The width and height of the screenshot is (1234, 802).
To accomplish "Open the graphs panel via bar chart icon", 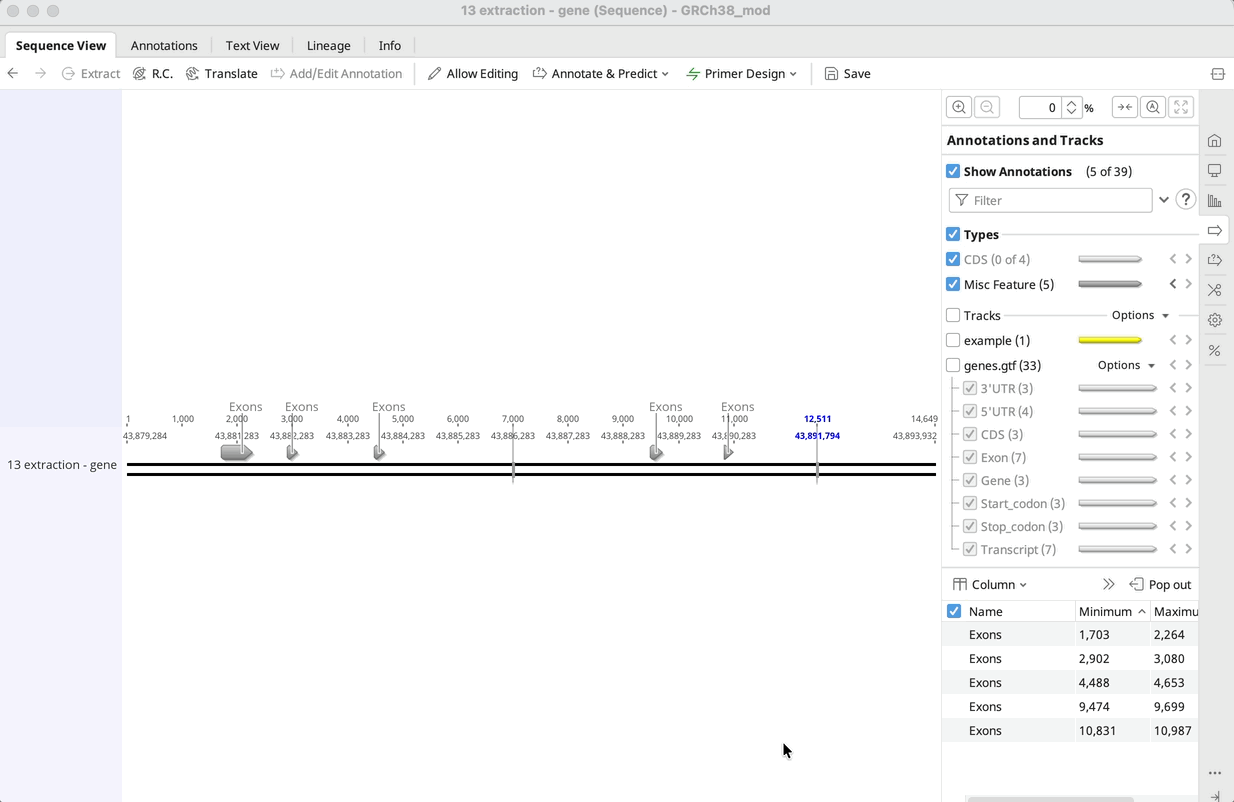I will tap(1215, 200).
